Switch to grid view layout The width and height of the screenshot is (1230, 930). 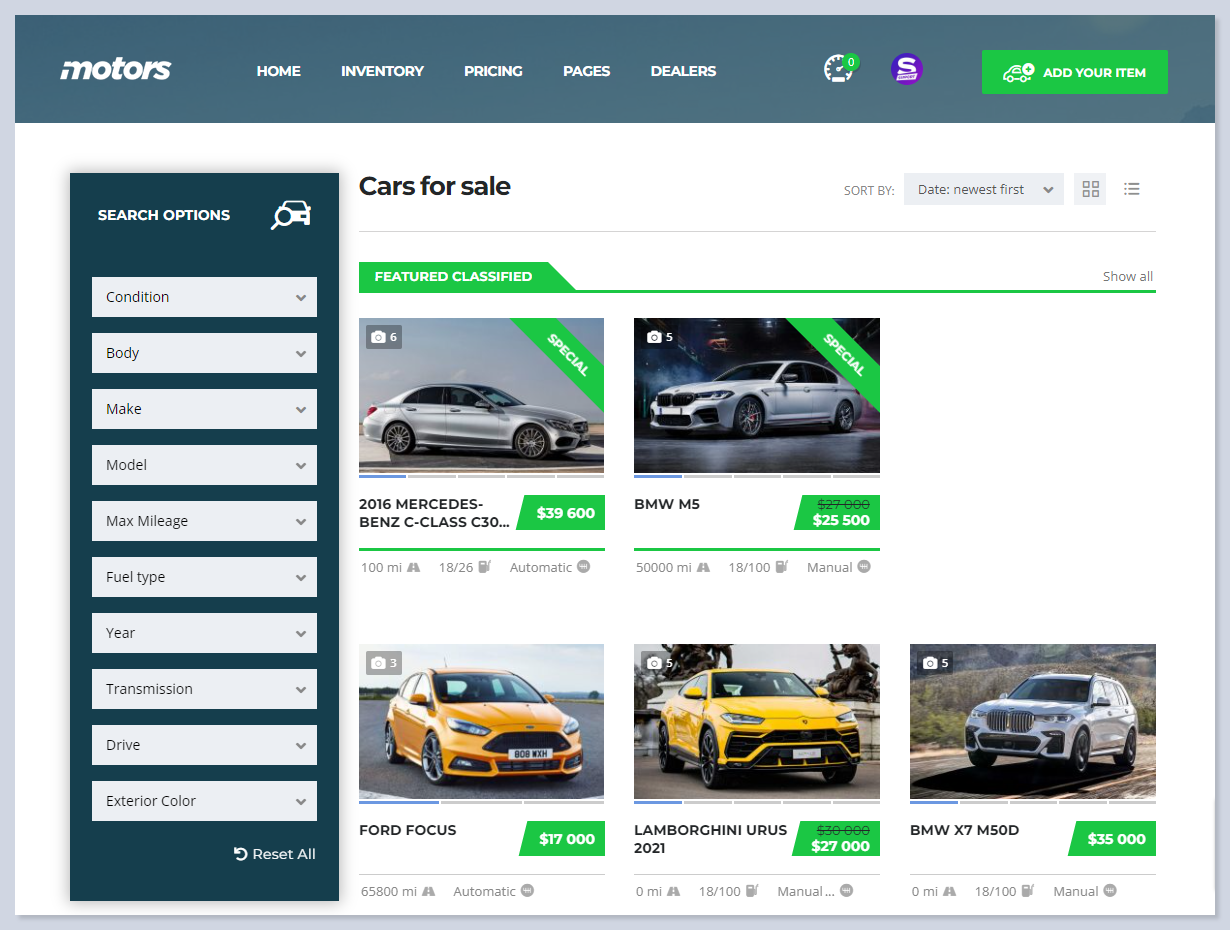coord(1090,189)
